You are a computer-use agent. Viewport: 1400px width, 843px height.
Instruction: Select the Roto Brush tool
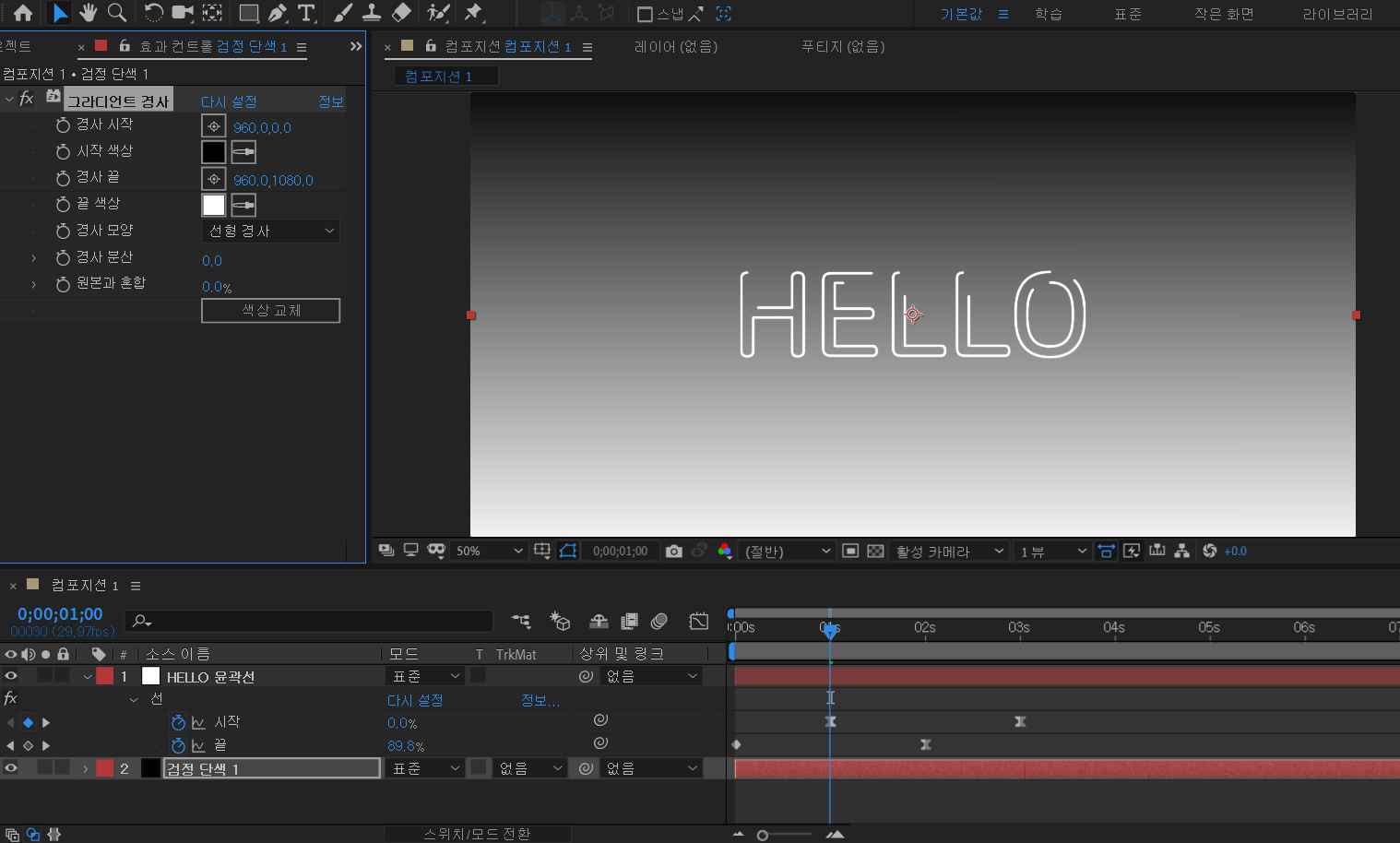[439, 13]
